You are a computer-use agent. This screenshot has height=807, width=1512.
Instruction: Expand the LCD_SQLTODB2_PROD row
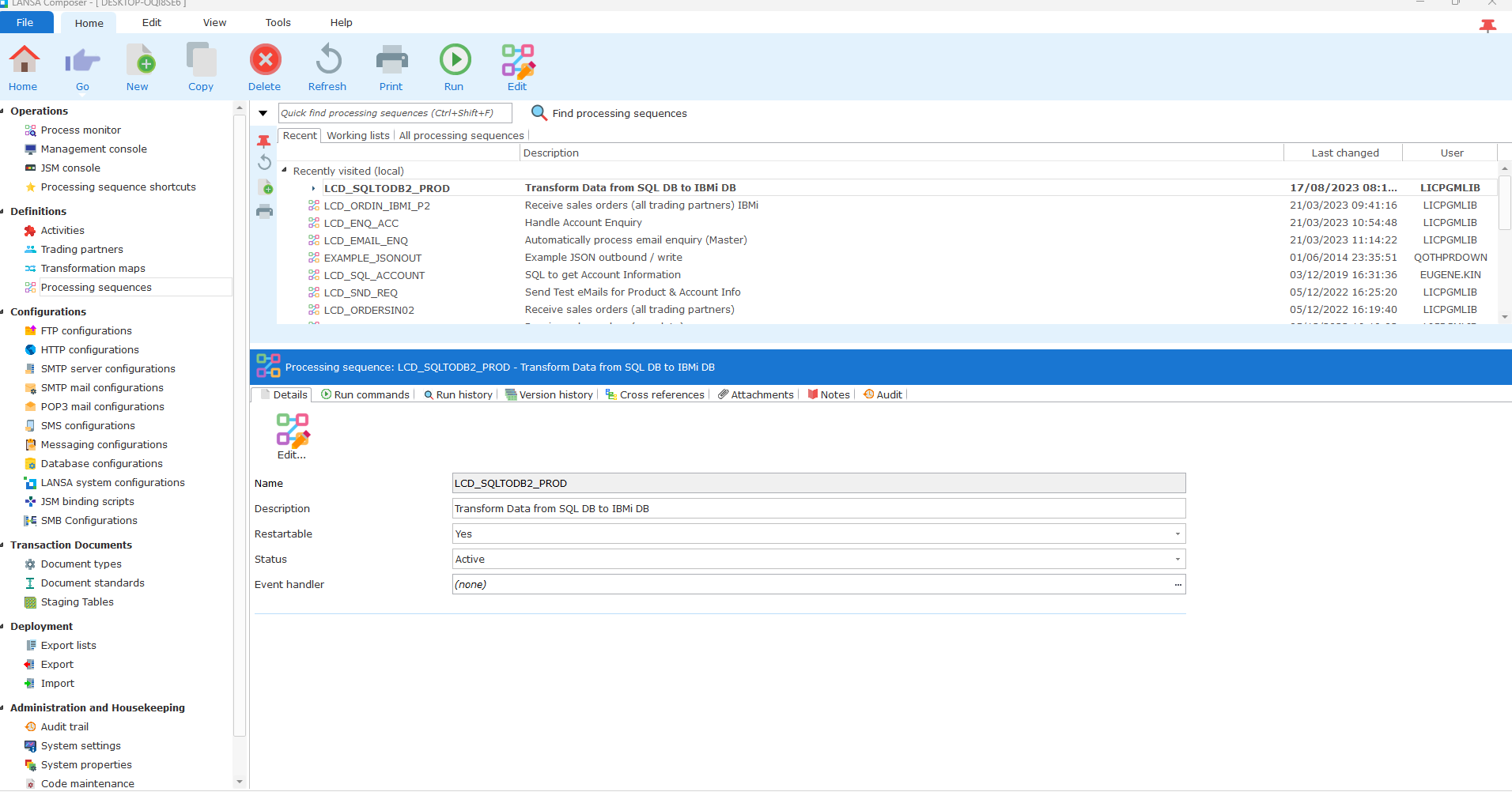[313, 188]
